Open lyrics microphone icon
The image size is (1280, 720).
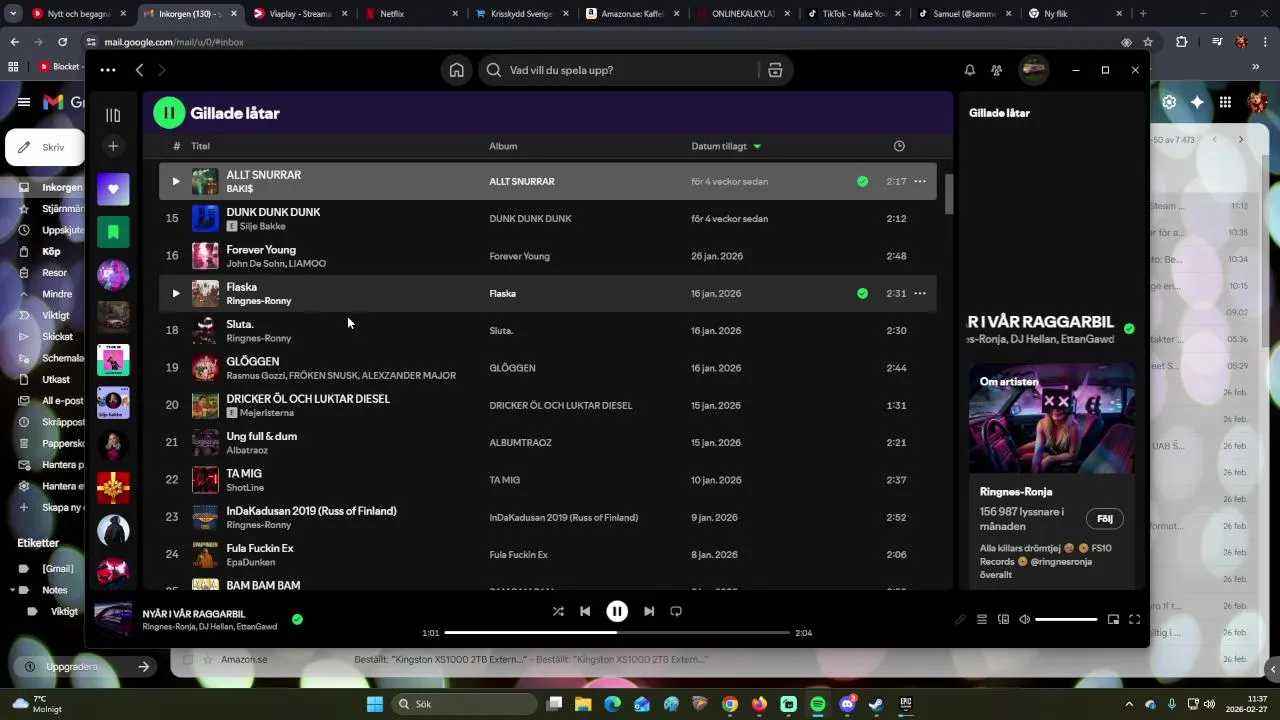960,619
